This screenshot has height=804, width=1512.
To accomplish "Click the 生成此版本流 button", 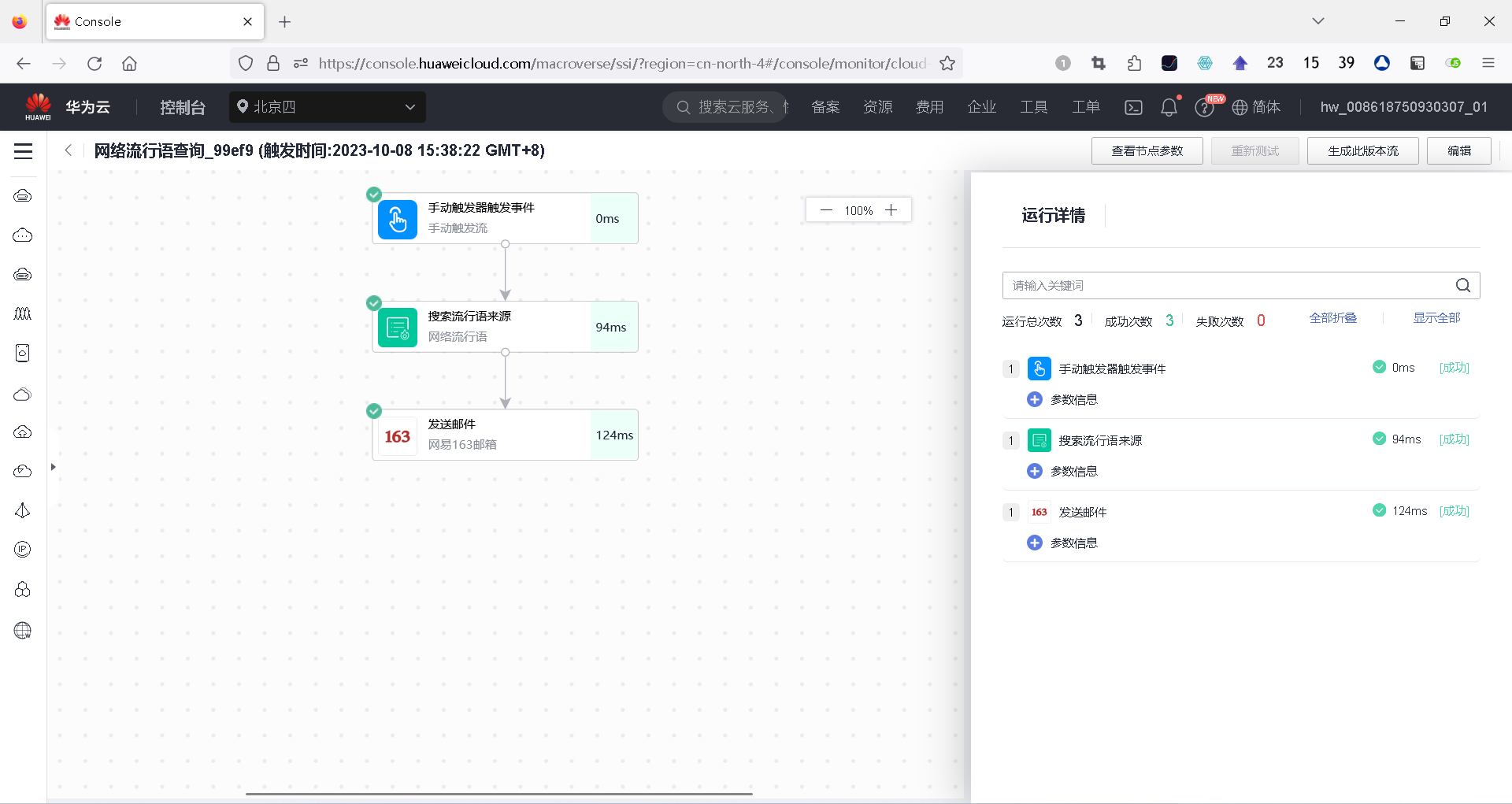I will pos(1362,150).
